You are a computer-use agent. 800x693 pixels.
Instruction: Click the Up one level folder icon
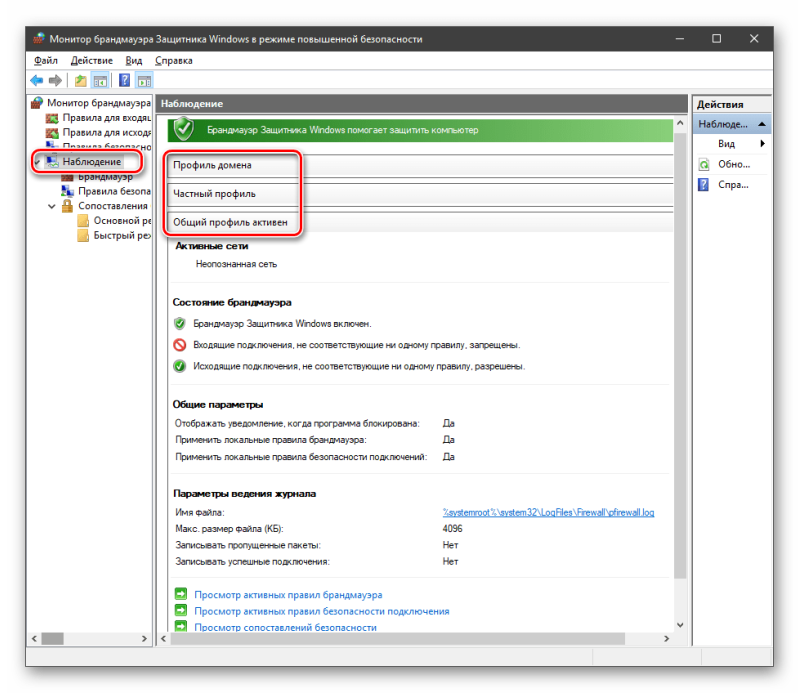pos(81,80)
